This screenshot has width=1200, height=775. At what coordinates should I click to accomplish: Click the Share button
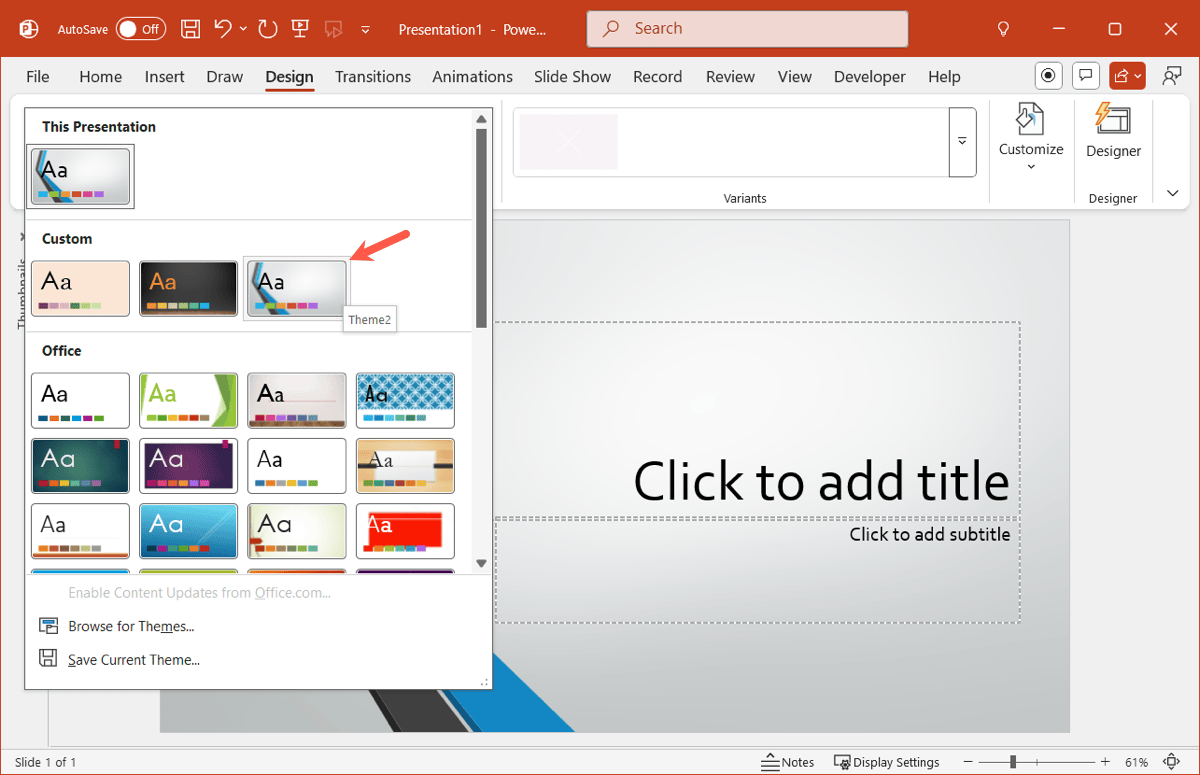pos(1127,76)
